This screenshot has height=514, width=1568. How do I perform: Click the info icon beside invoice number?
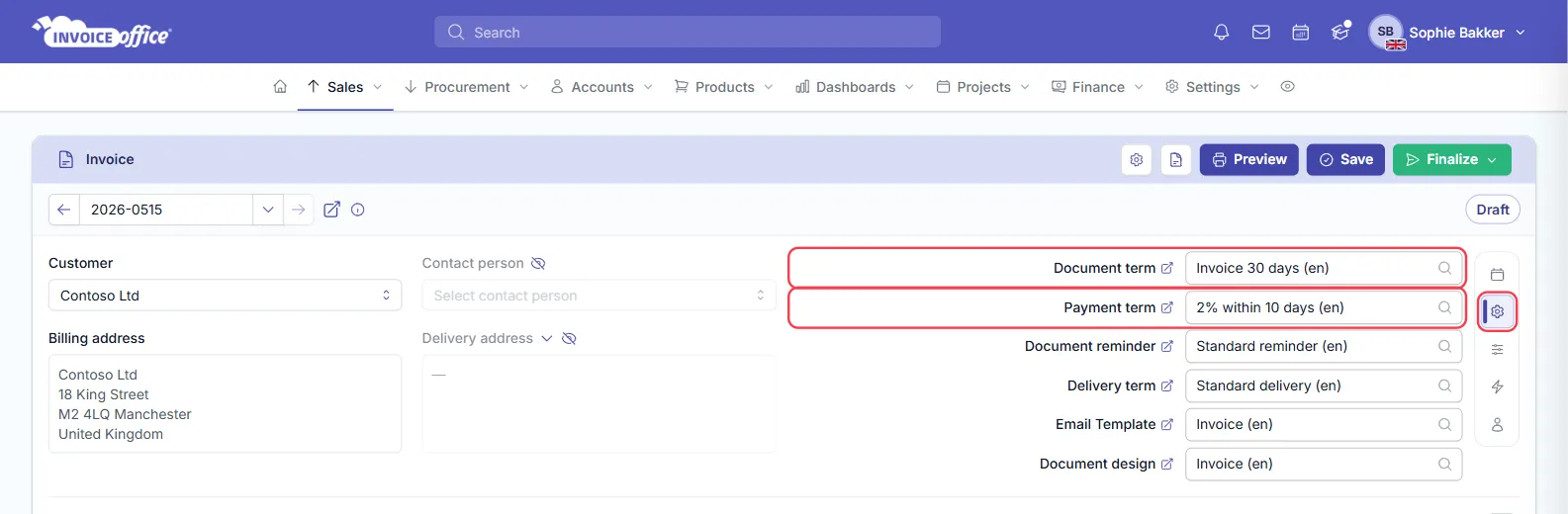358,210
